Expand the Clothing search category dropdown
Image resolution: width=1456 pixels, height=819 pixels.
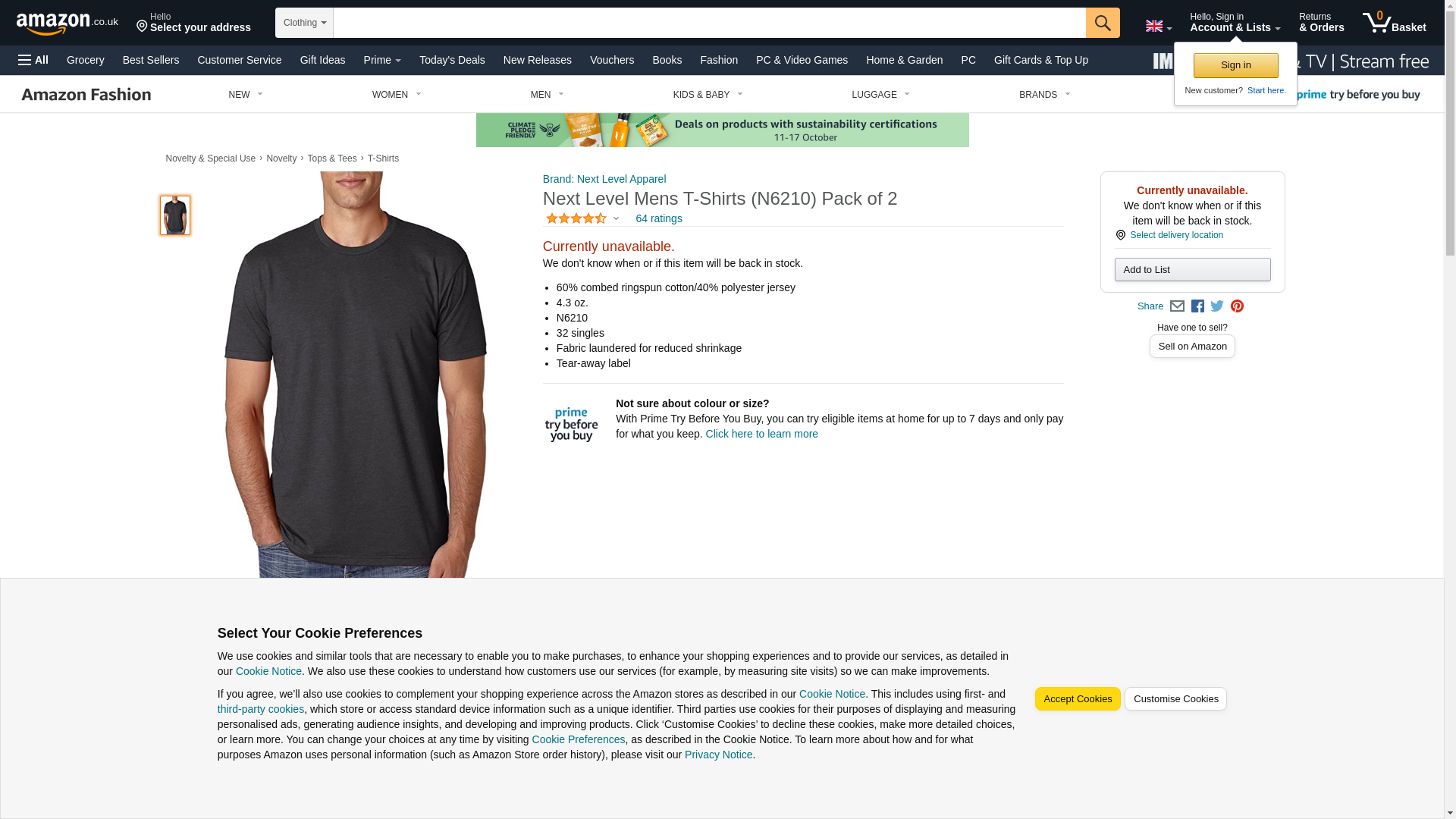(x=304, y=23)
